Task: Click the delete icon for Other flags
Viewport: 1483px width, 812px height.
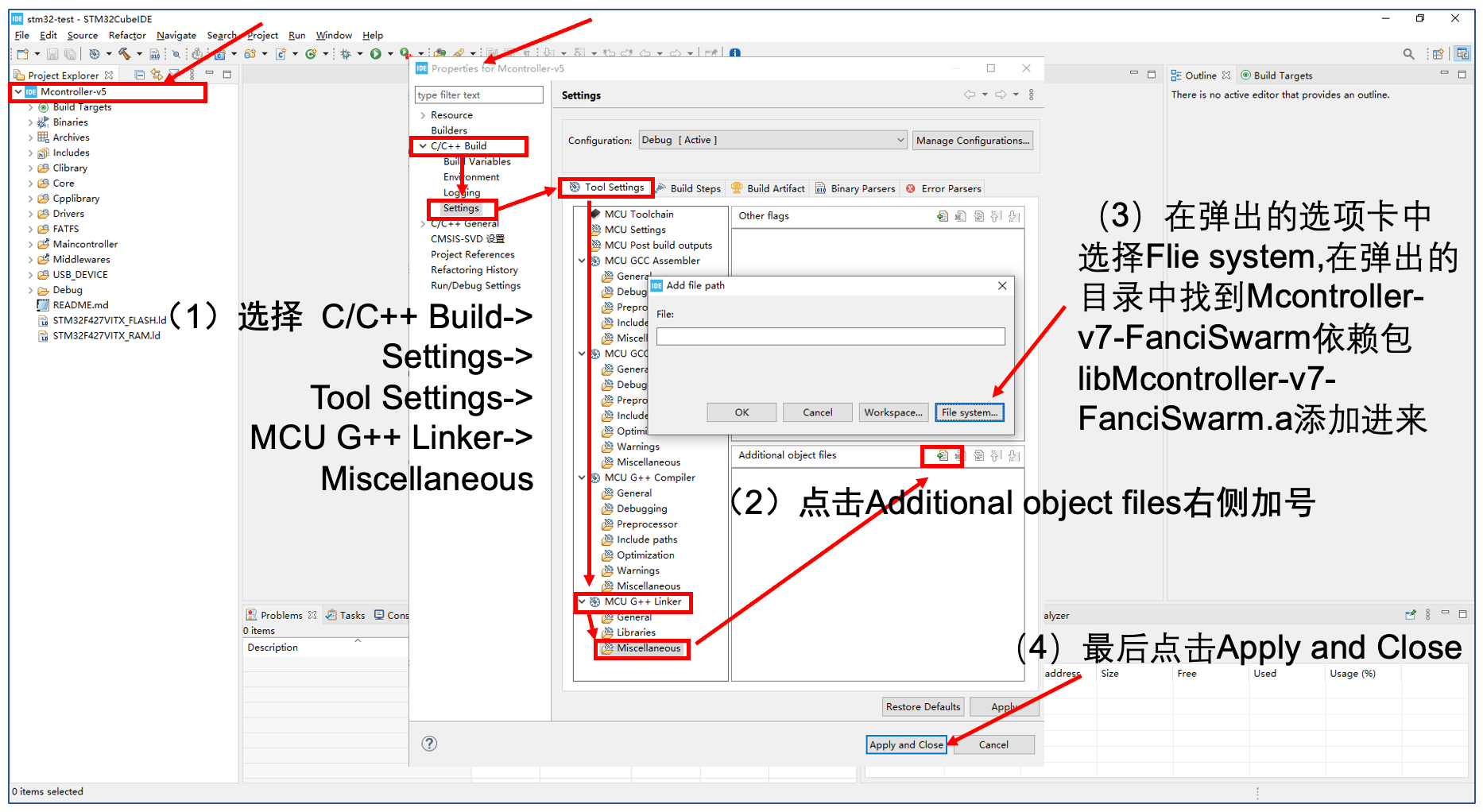Action: 960,216
